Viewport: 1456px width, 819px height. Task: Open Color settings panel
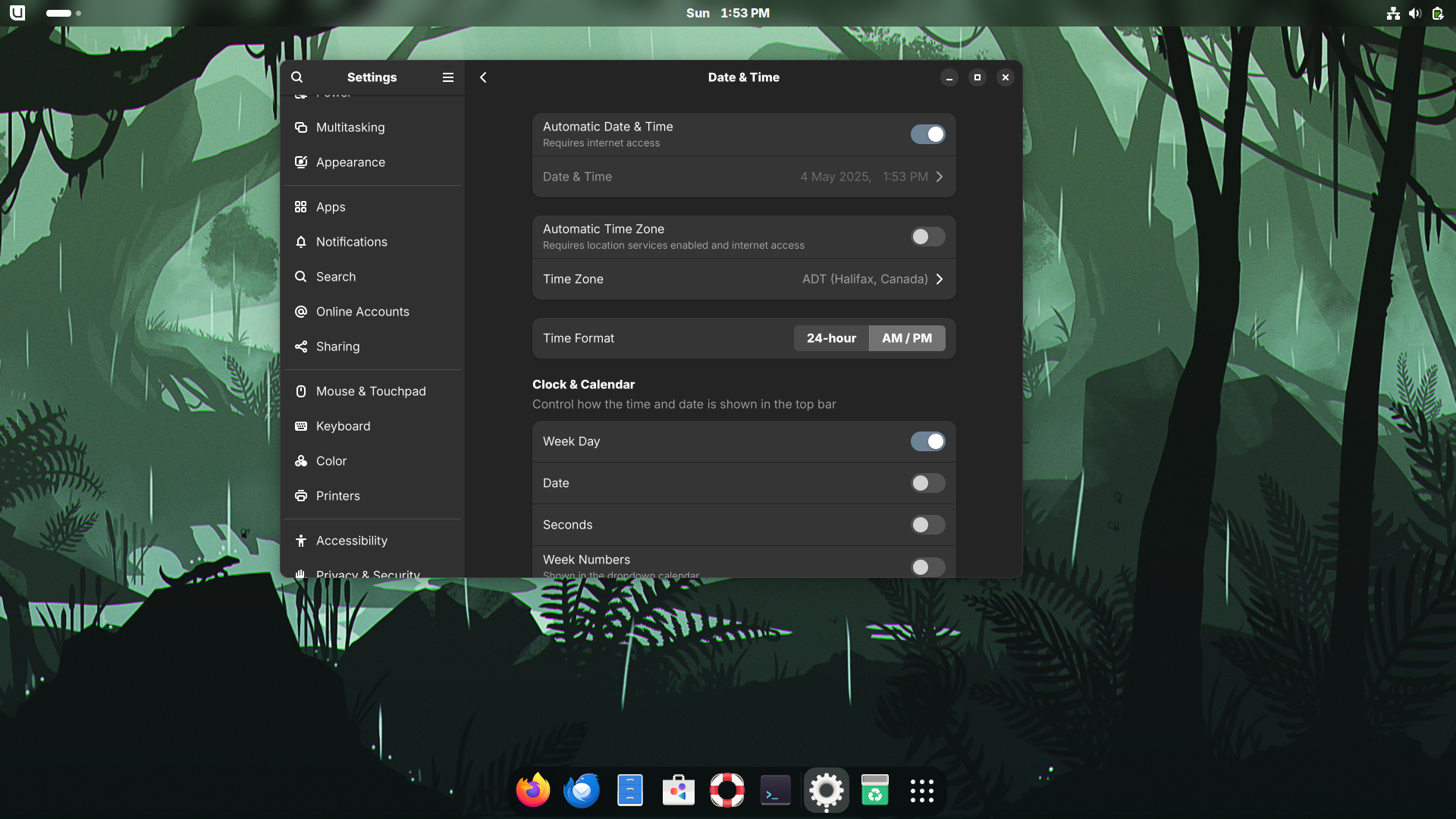[372, 461]
